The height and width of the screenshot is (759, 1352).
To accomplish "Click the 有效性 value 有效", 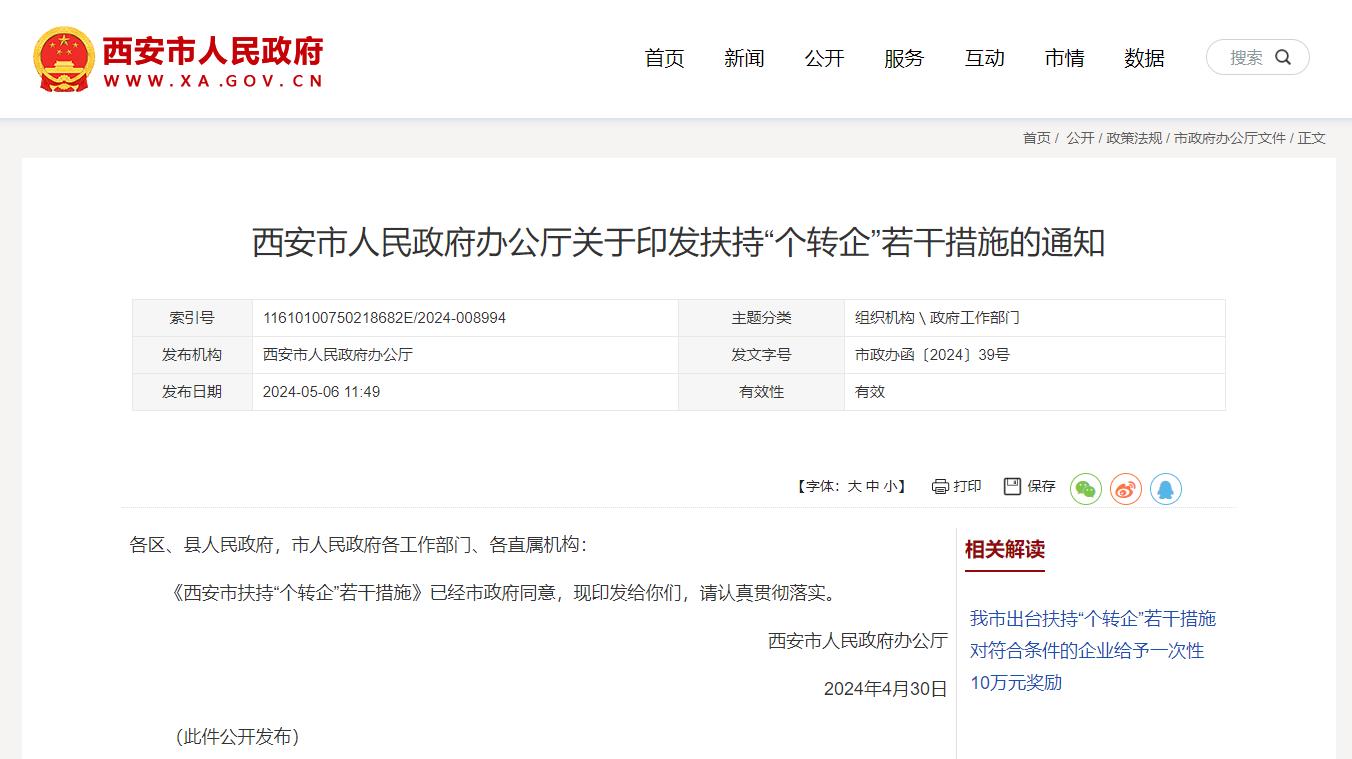I will 870,392.
